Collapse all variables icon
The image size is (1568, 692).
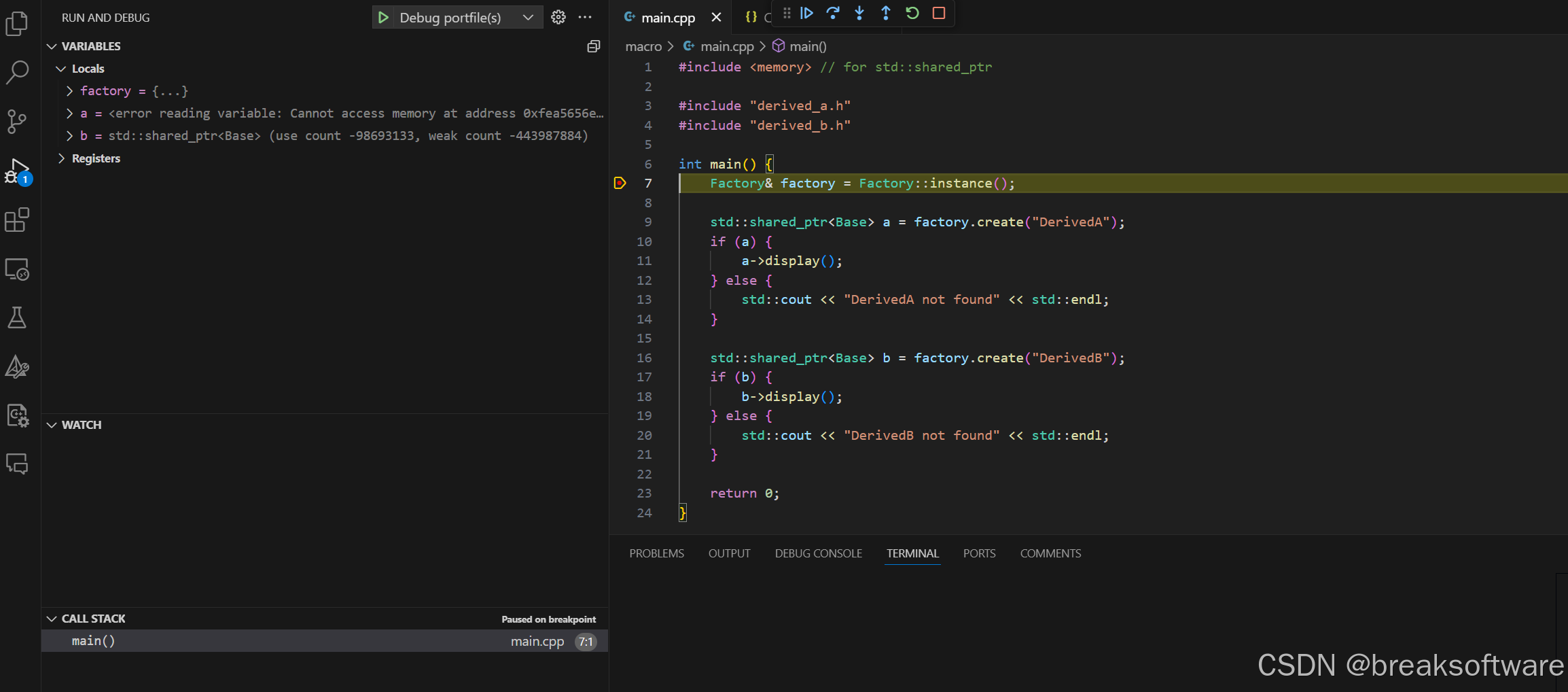[594, 46]
